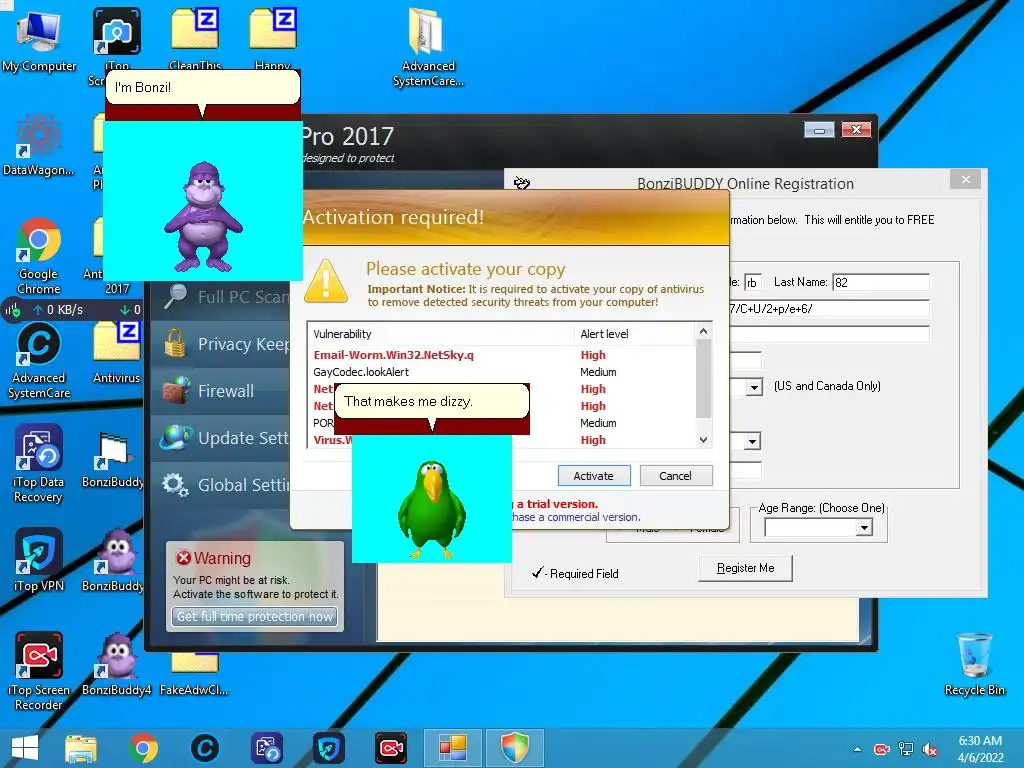The width and height of the screenshot is (1024, 768).
Task: Open File Explorer from the taskbar
Action: point(81,748)
